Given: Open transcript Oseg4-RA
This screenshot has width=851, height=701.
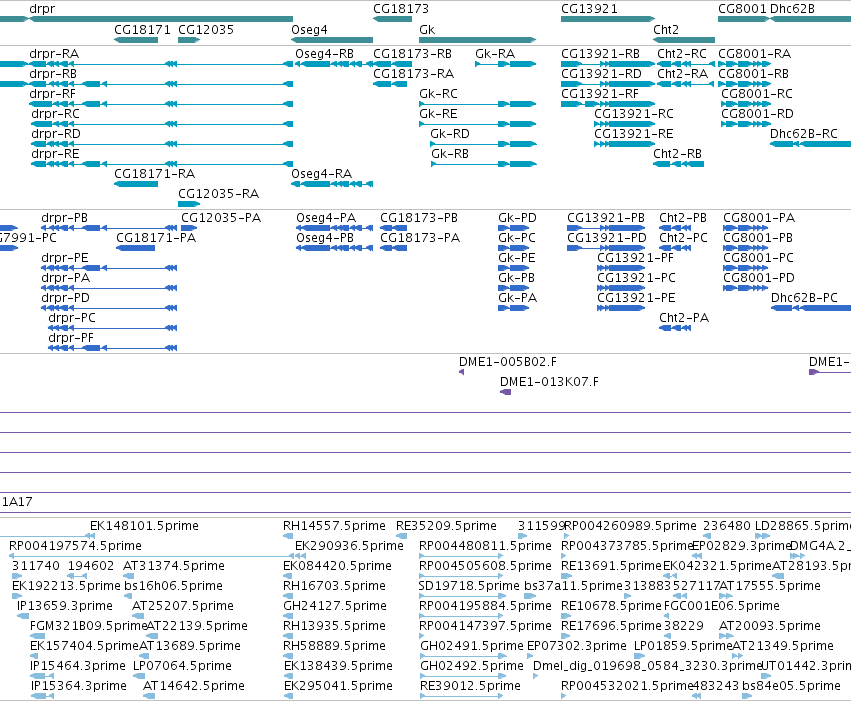Looking at the screenshot, I should [332, 184].
